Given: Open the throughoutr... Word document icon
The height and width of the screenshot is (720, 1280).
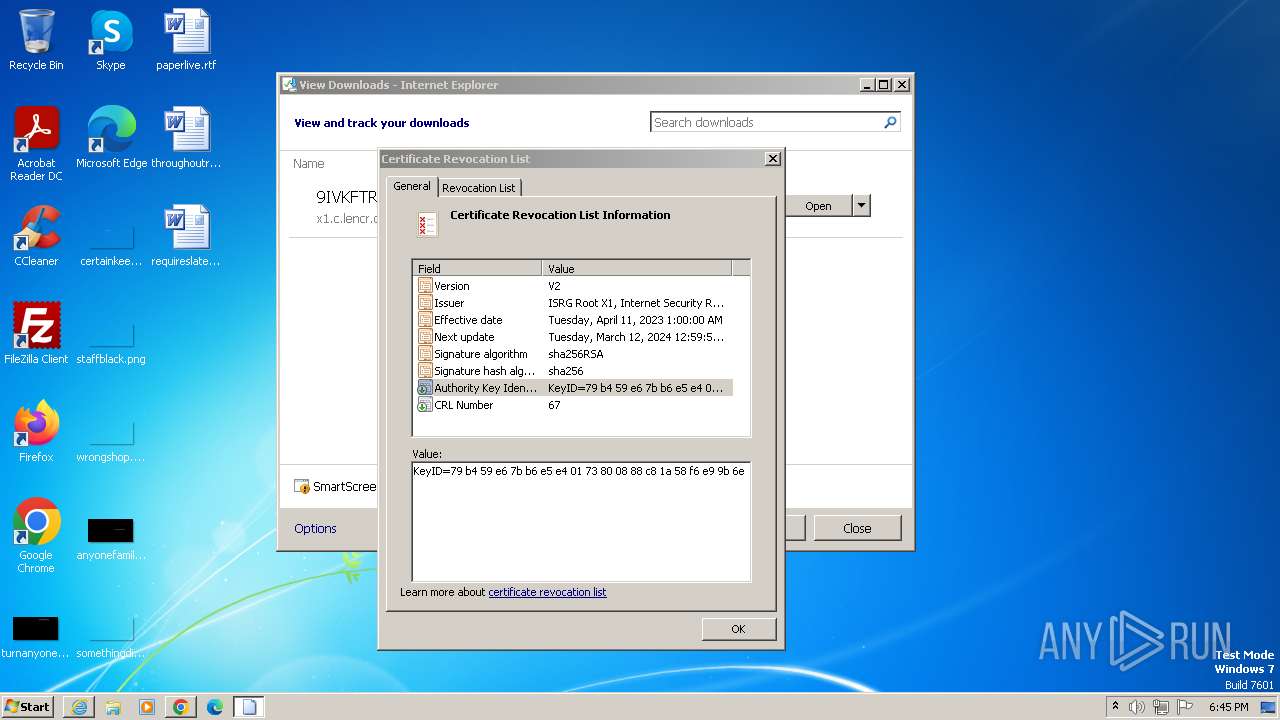Looking at the screenshot, I should click(186, 137).
